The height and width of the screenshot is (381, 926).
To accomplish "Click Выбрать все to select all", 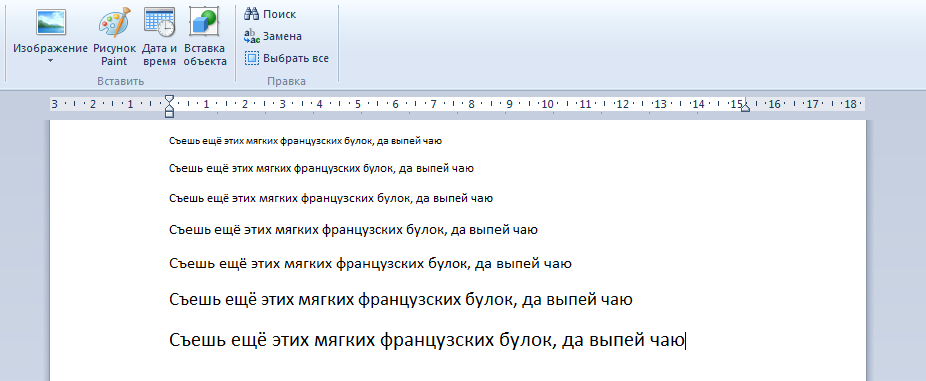I will tap(287, 58).
